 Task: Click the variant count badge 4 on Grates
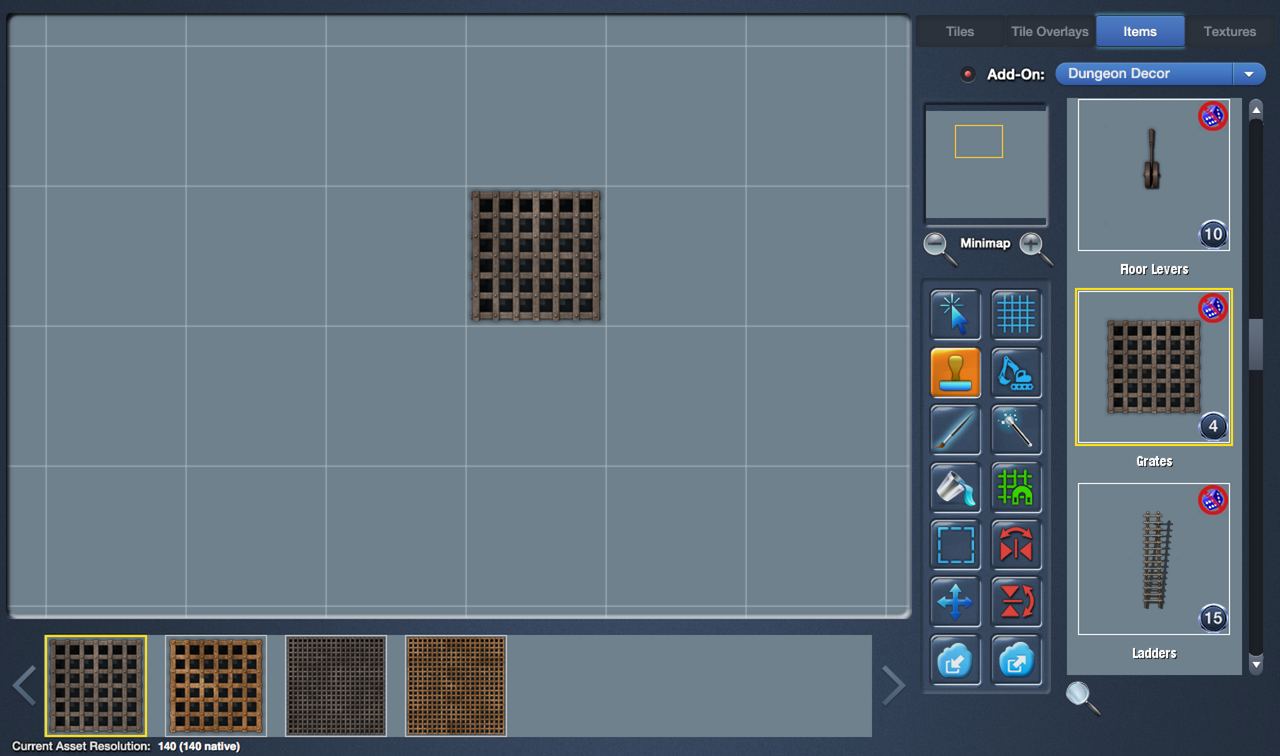(1213, 427)
